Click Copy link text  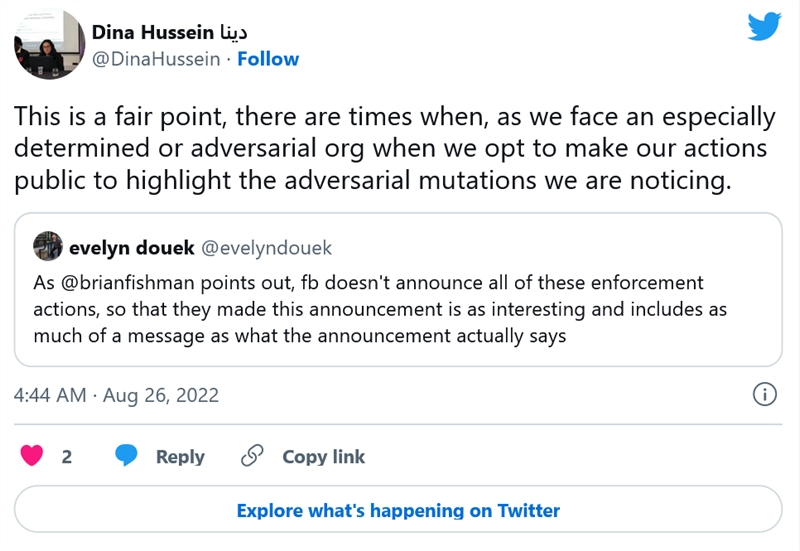tap(323, 457)
